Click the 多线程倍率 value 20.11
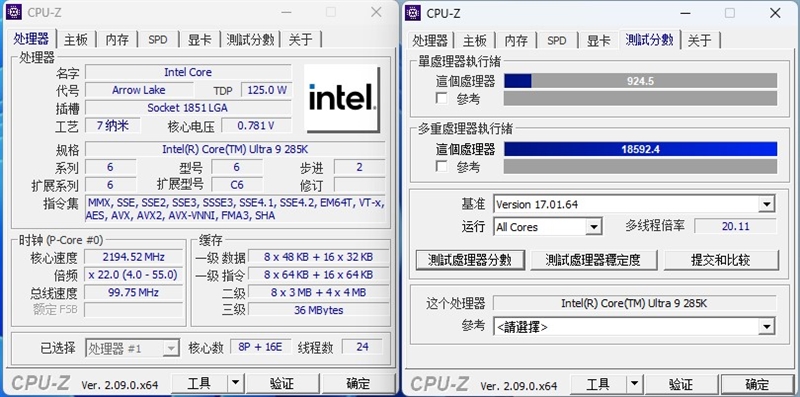The width and height of the screenshot is (800, 397). (x=736, y=226)
